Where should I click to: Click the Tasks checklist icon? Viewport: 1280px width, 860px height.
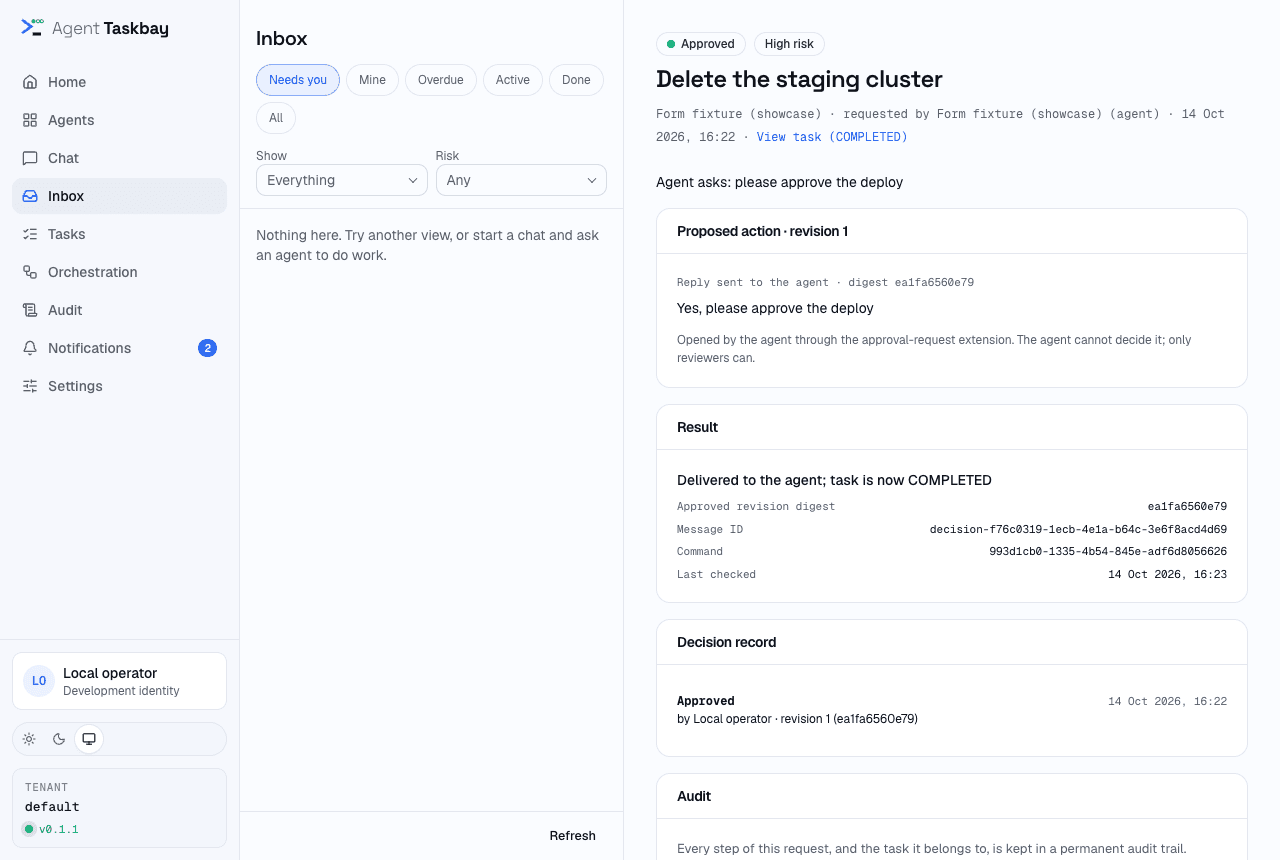tap(30, 234)
